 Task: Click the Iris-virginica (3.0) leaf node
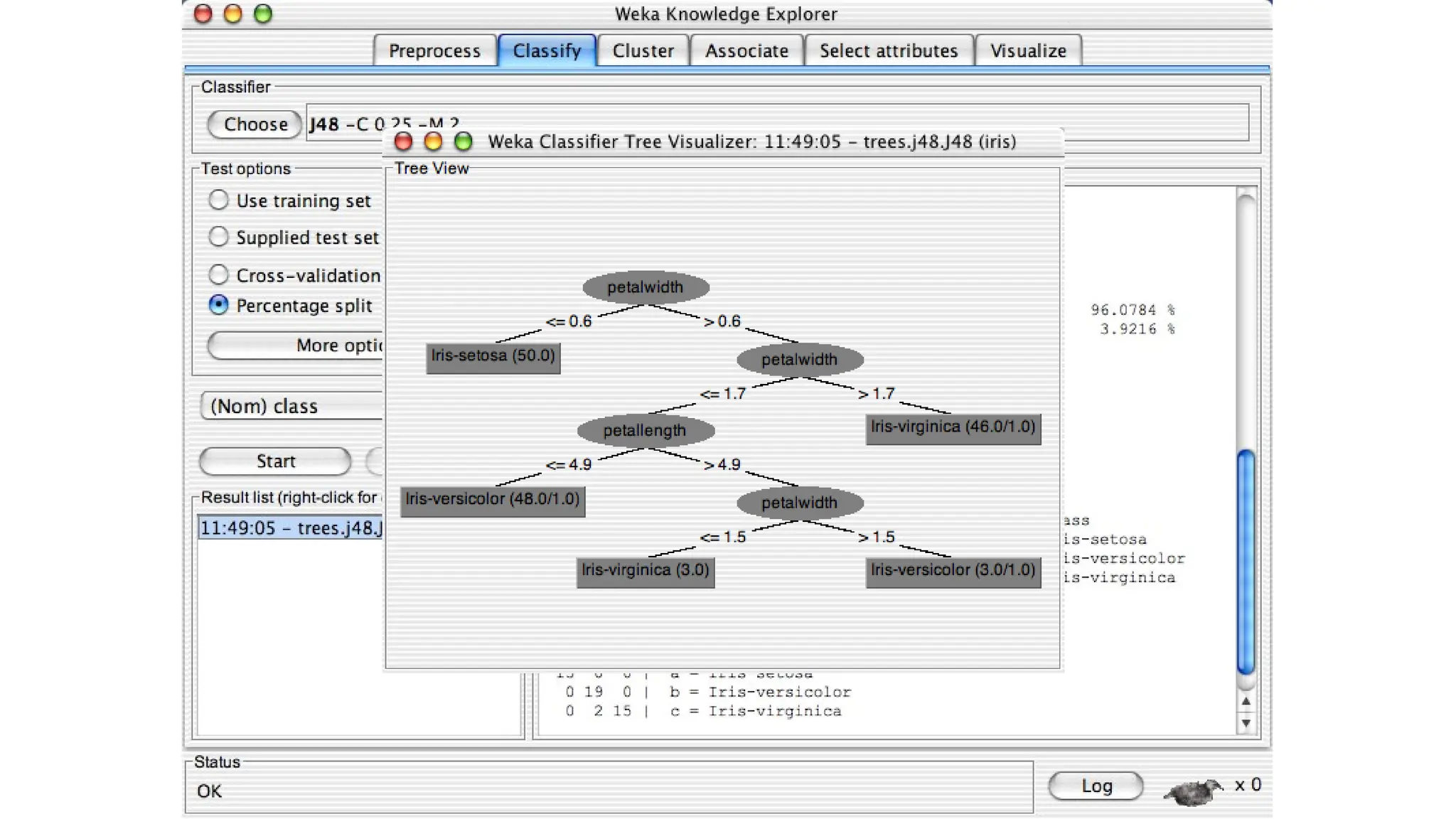coord(645,571)
